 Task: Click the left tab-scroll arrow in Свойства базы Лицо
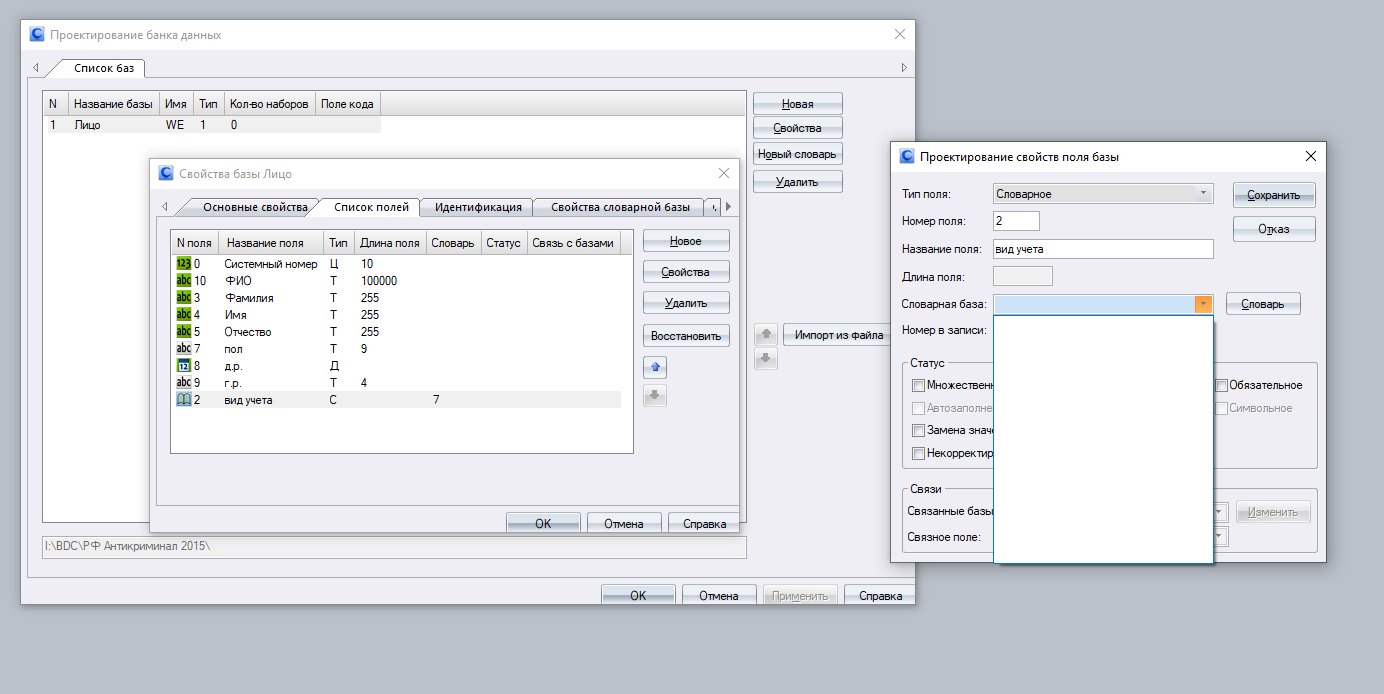coord(164,207)
